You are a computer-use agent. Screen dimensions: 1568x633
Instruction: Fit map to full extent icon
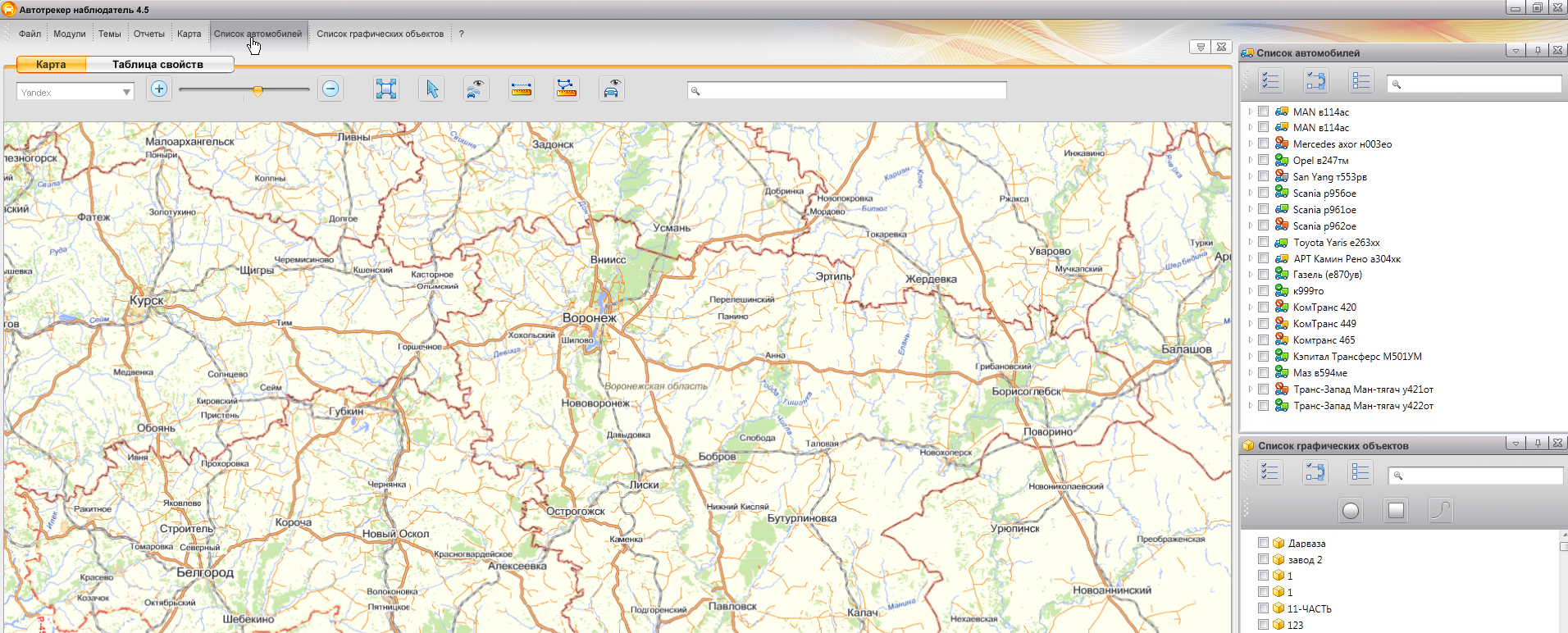(x=386, y=89)
